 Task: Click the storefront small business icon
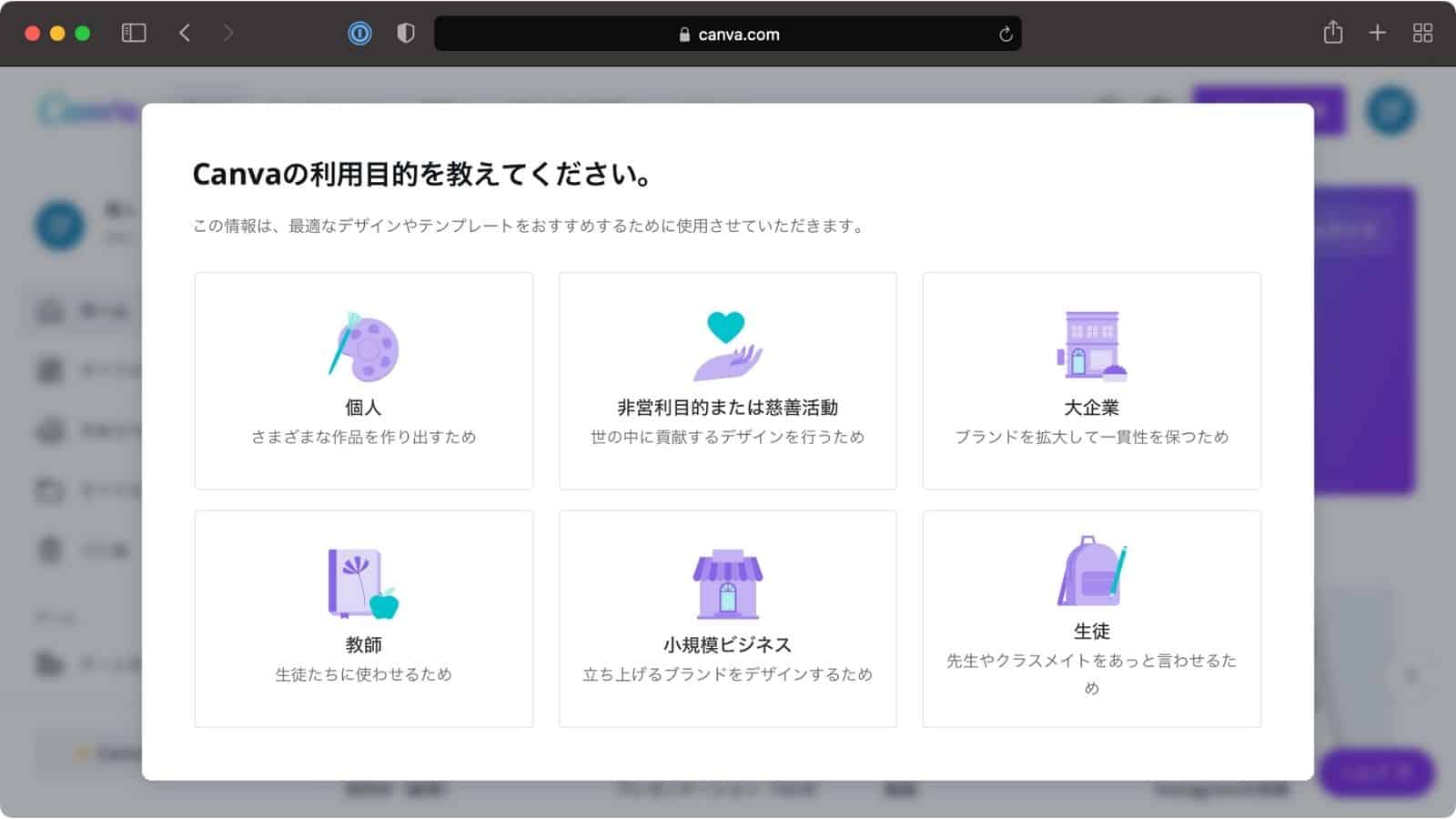728,584
